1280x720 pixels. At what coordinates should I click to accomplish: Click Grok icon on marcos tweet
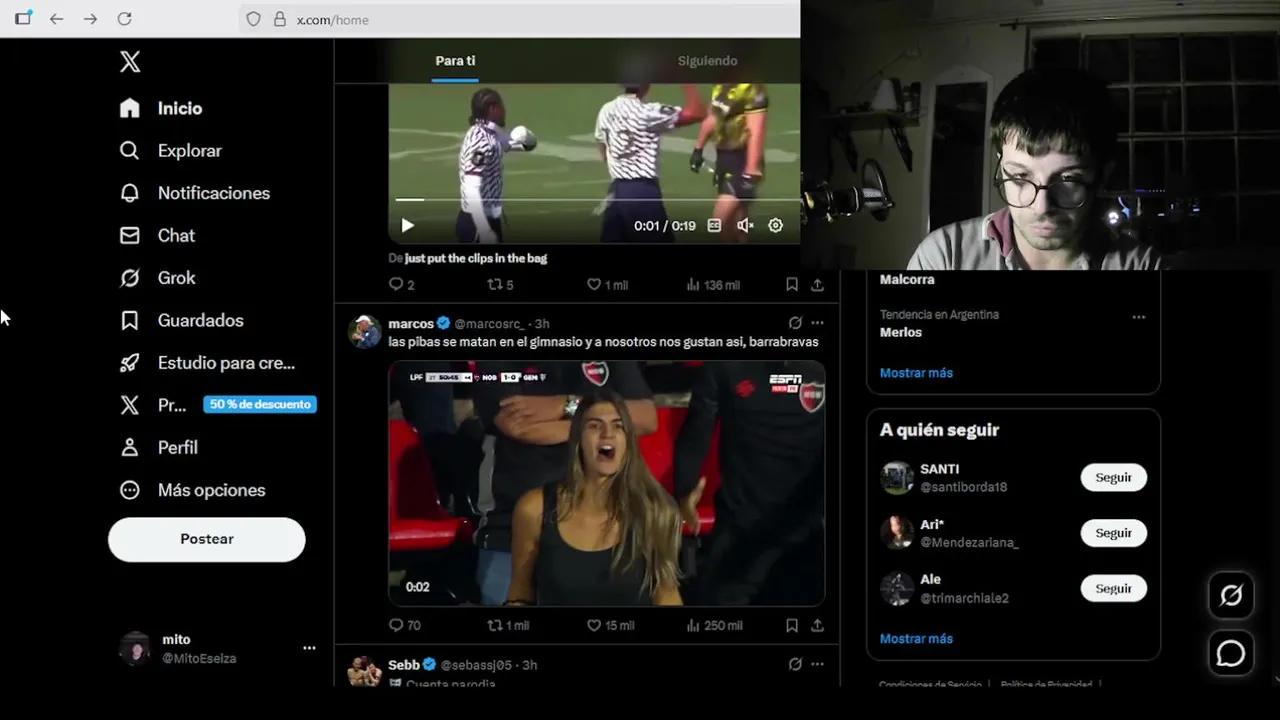(x=795, y=323)
